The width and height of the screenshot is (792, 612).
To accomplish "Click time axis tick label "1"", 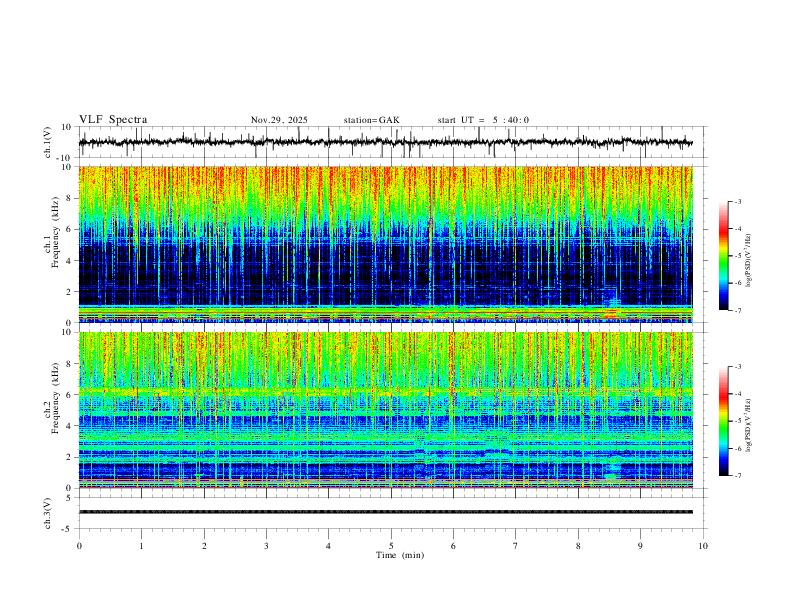I will point(141,546).
